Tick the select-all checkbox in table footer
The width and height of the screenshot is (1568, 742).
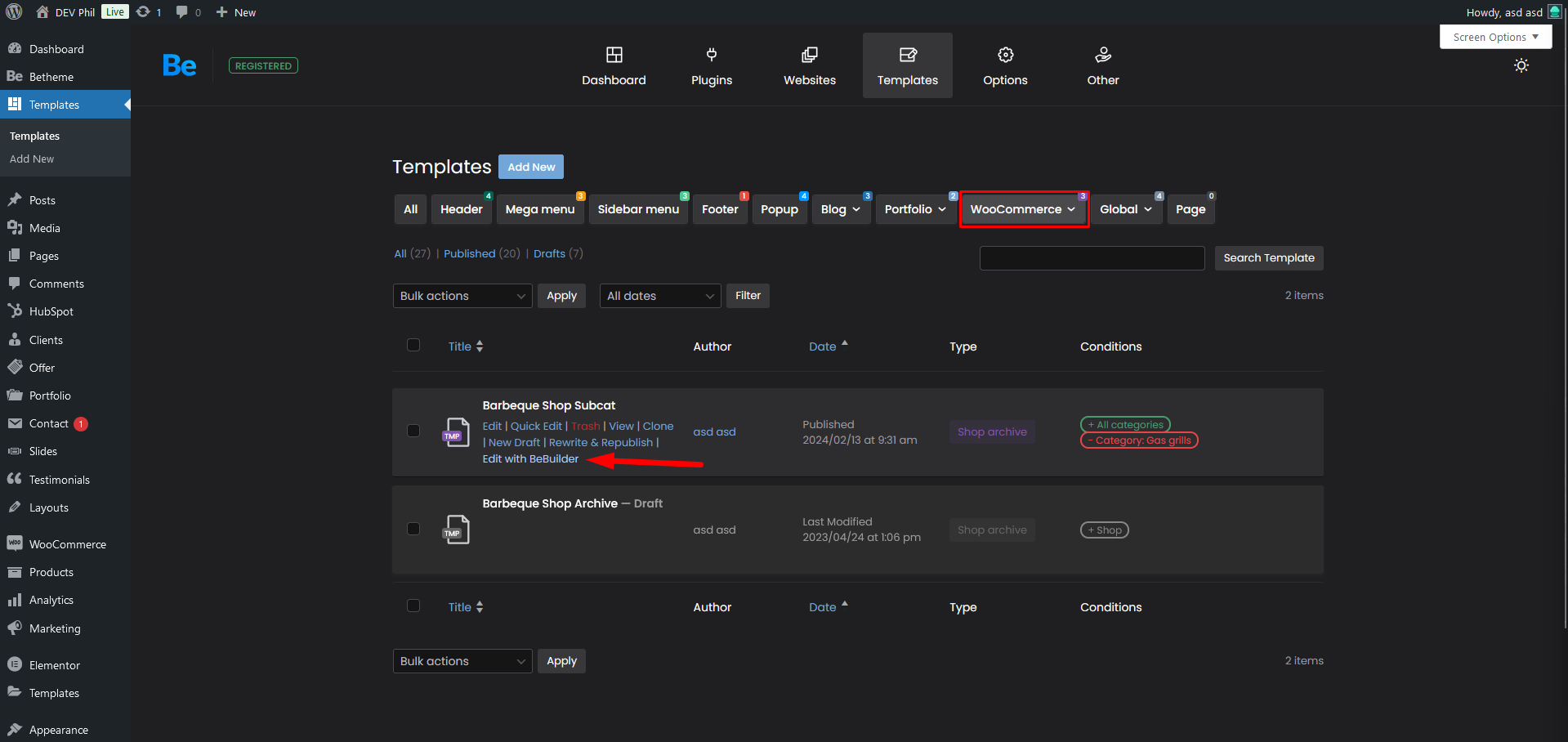click(413, 606)
